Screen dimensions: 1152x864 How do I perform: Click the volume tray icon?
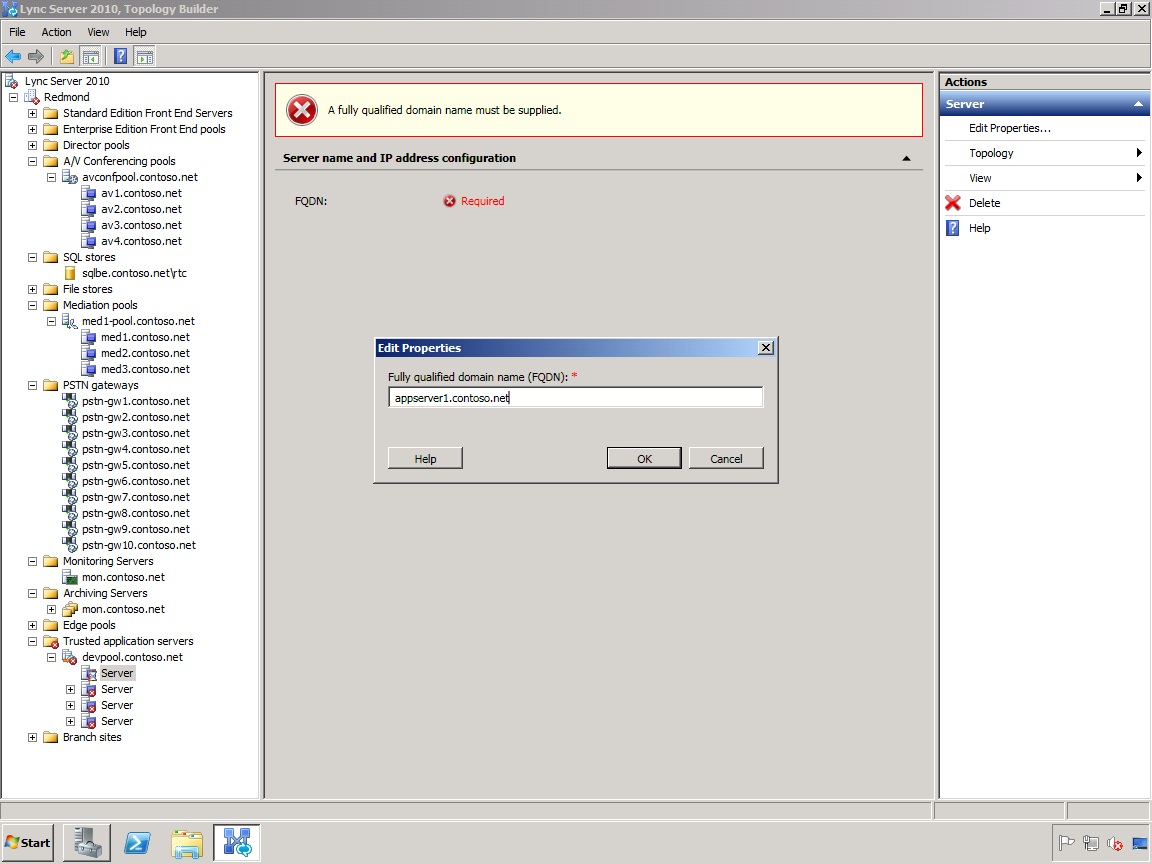[1114, 843]
